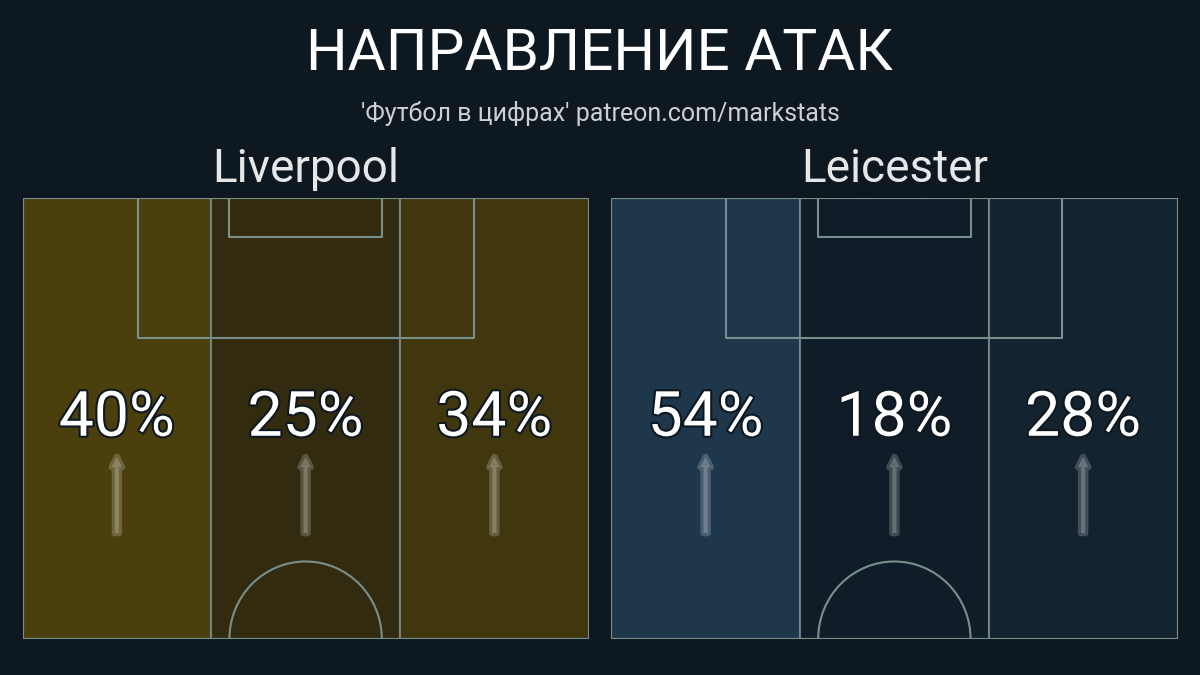Click the arrow under Liverpool's 34%
Viewport: 1200px width, 675px height.
[494, 495]
